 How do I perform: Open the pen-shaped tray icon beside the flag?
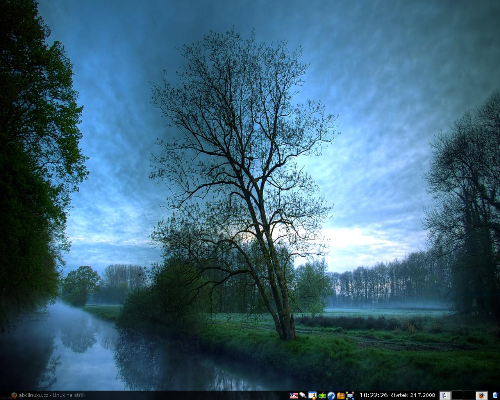(x=303, y=395)
